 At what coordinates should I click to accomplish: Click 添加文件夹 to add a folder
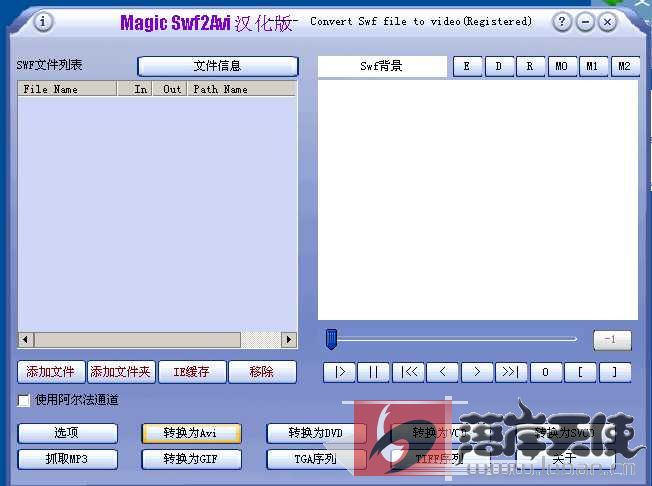(121, 372)
